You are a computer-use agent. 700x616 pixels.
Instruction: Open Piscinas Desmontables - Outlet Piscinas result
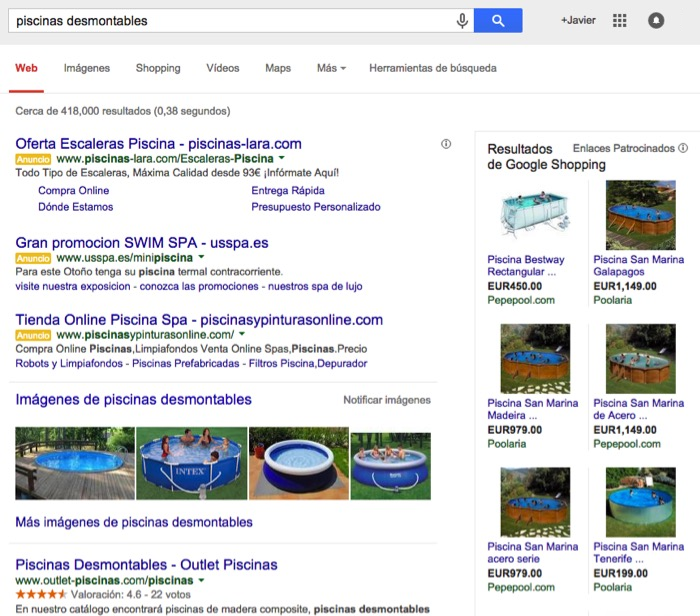(146, 565)
